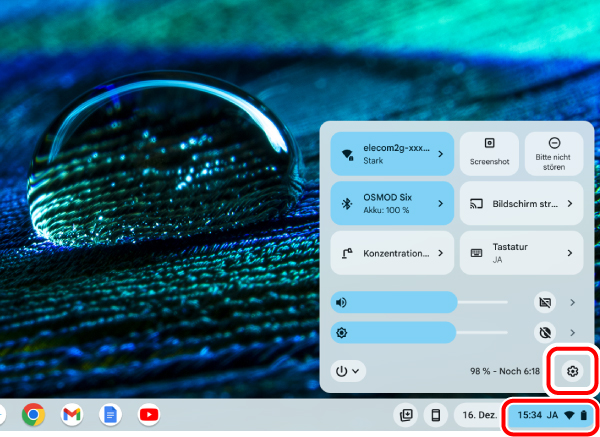Mute sound via the volume speaker icon

pyautogui.click(x=342, y=301)
